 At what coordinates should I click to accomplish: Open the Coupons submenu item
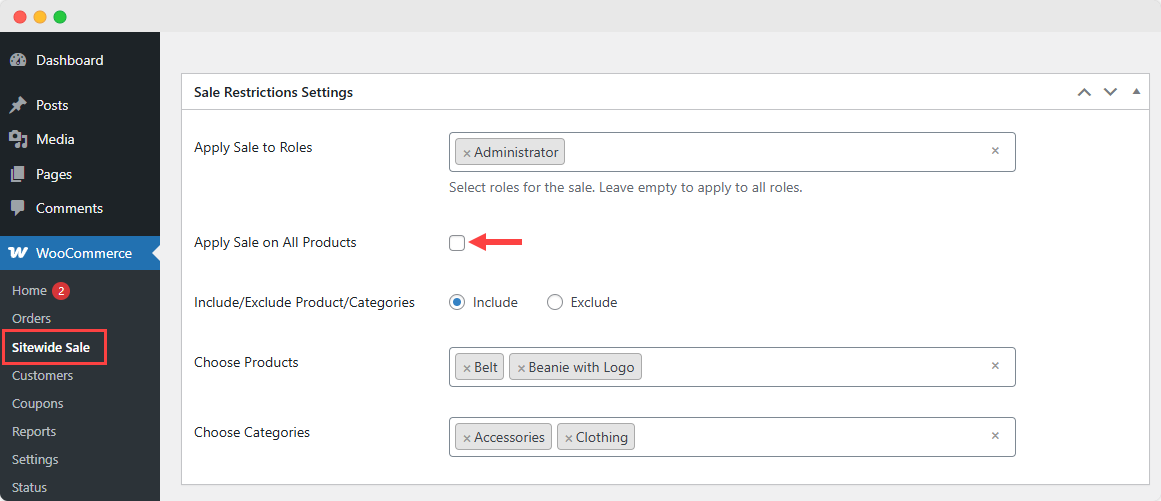pyautogui.click(x=38, y=403)
